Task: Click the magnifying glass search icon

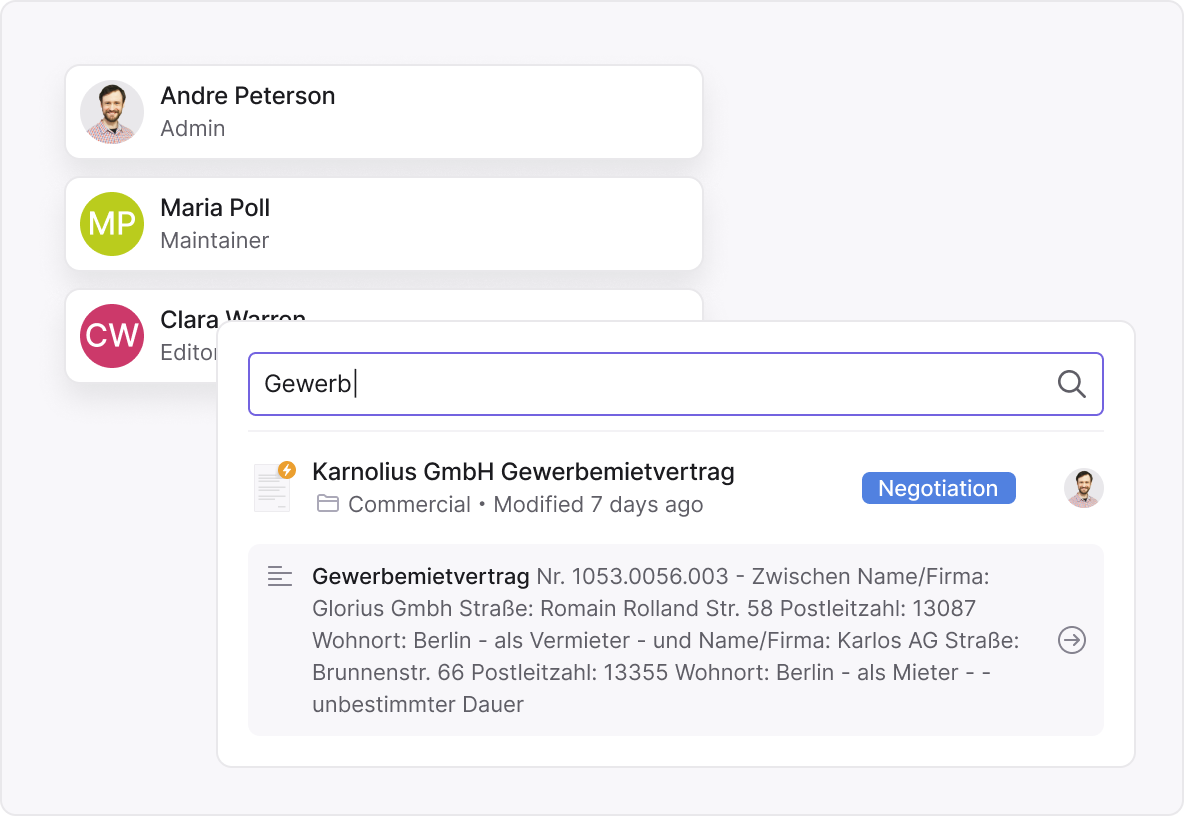Action: [1071, 384]
